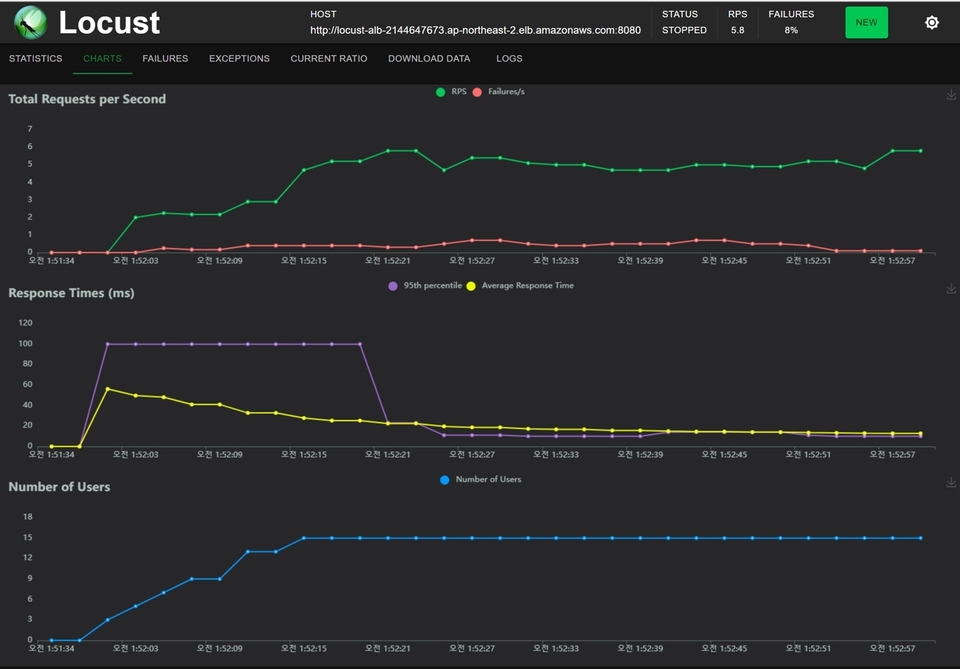Click "오전 1:52:45" label under response times chart
960x669 pixels.
click(724, 455)
